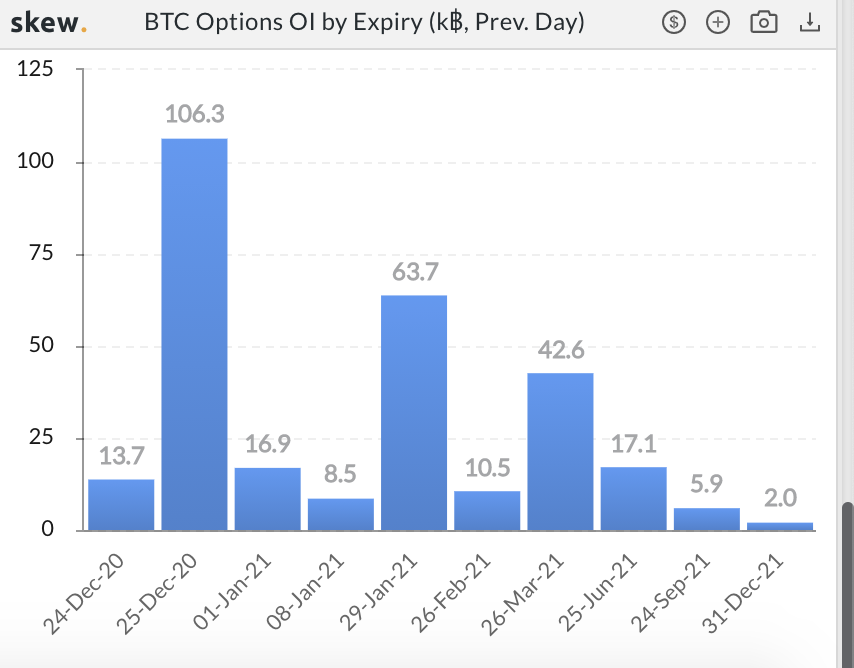Click the vertical scrollbar thumb at right

[847, 585]
